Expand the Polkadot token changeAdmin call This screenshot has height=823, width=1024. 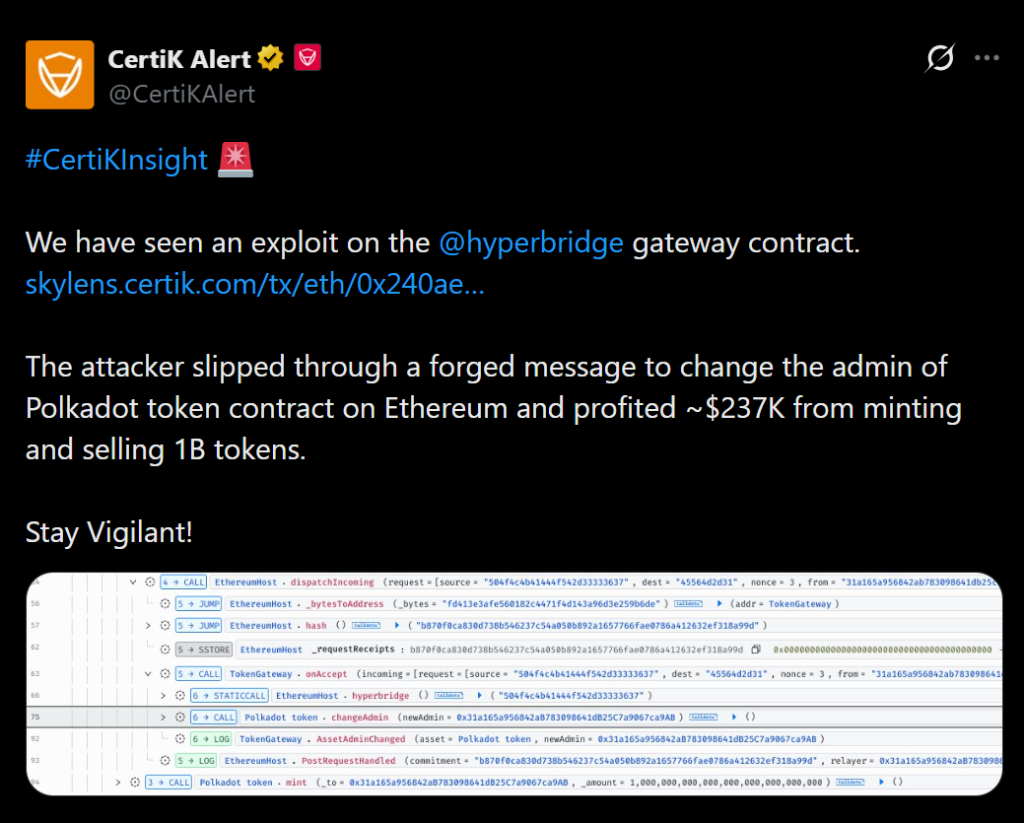pos(164,717)
